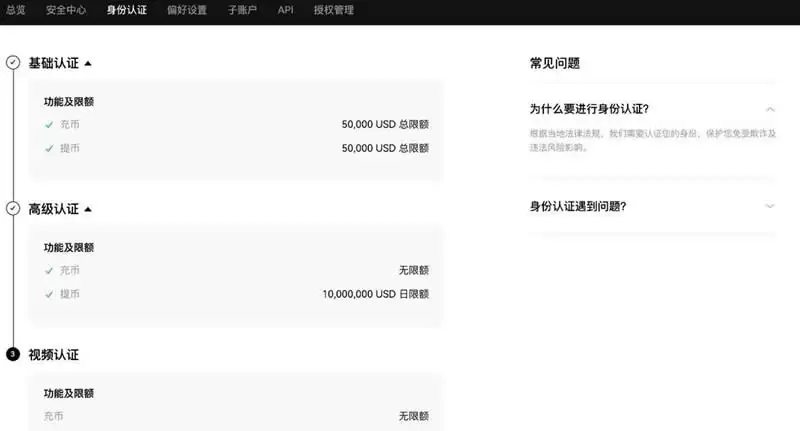Image resolution: width=800 pixels, height=431 pixels.
Task: Select the 身份认证 tab
Action: (x=126, y=10)
